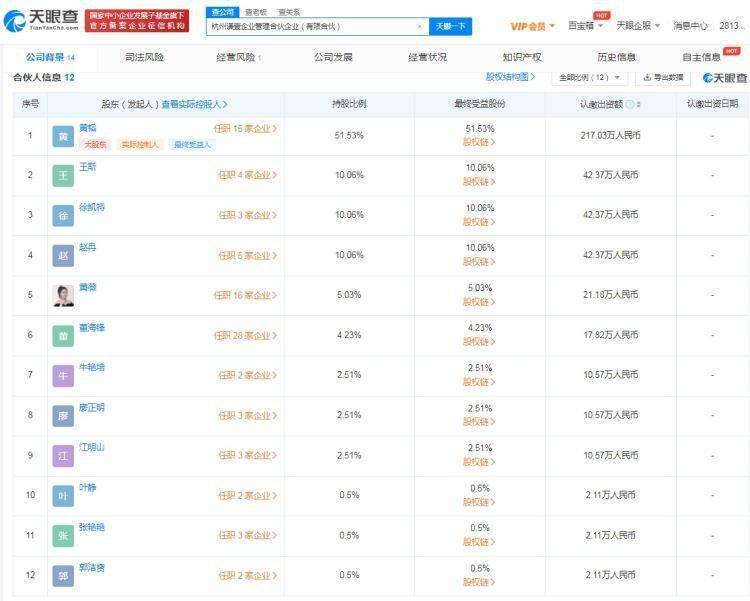The width and height of the screenshot is (750, 601).
Task: Open 任职 28 家企业 link
Action: [245, 335]
